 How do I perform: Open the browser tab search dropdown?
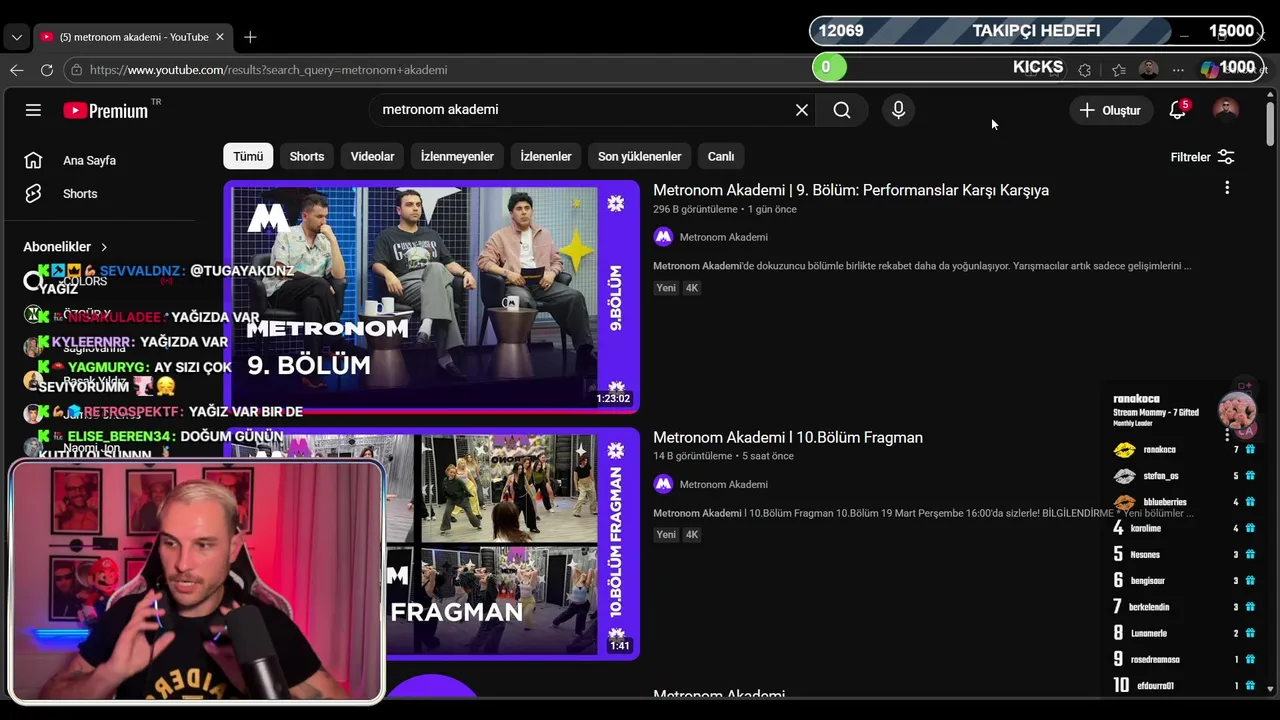point(16,37)
